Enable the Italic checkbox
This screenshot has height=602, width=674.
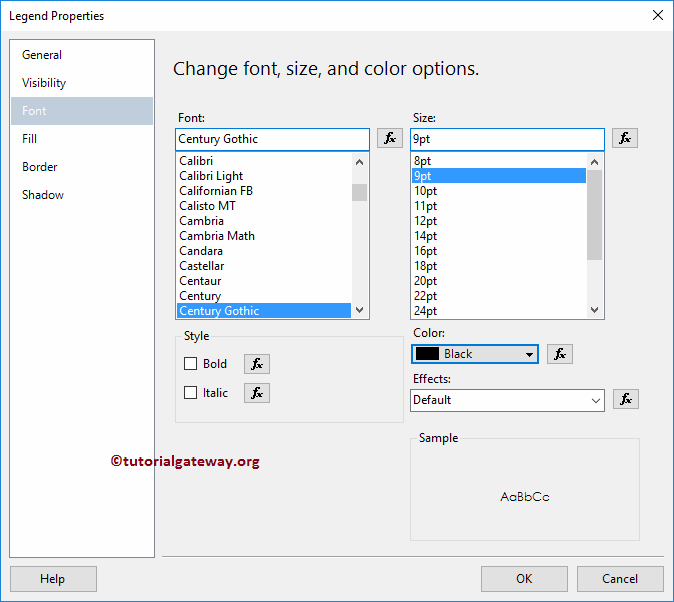point(190,393)
